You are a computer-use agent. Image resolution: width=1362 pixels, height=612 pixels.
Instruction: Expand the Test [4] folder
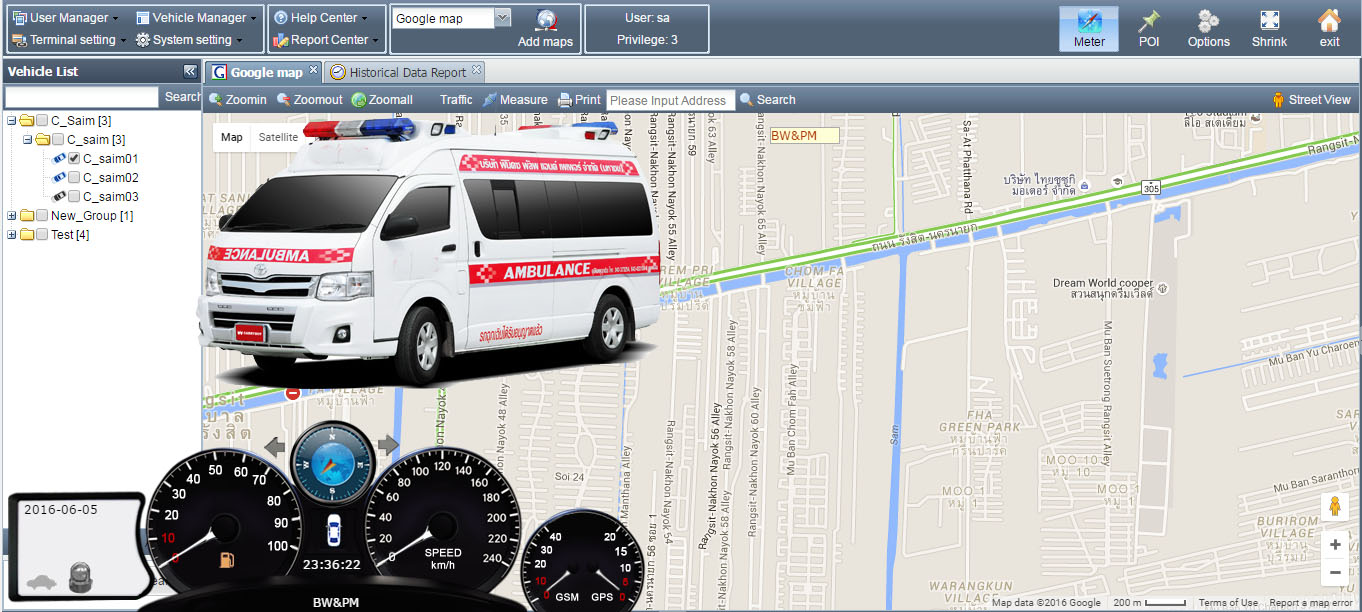[11, 235]
